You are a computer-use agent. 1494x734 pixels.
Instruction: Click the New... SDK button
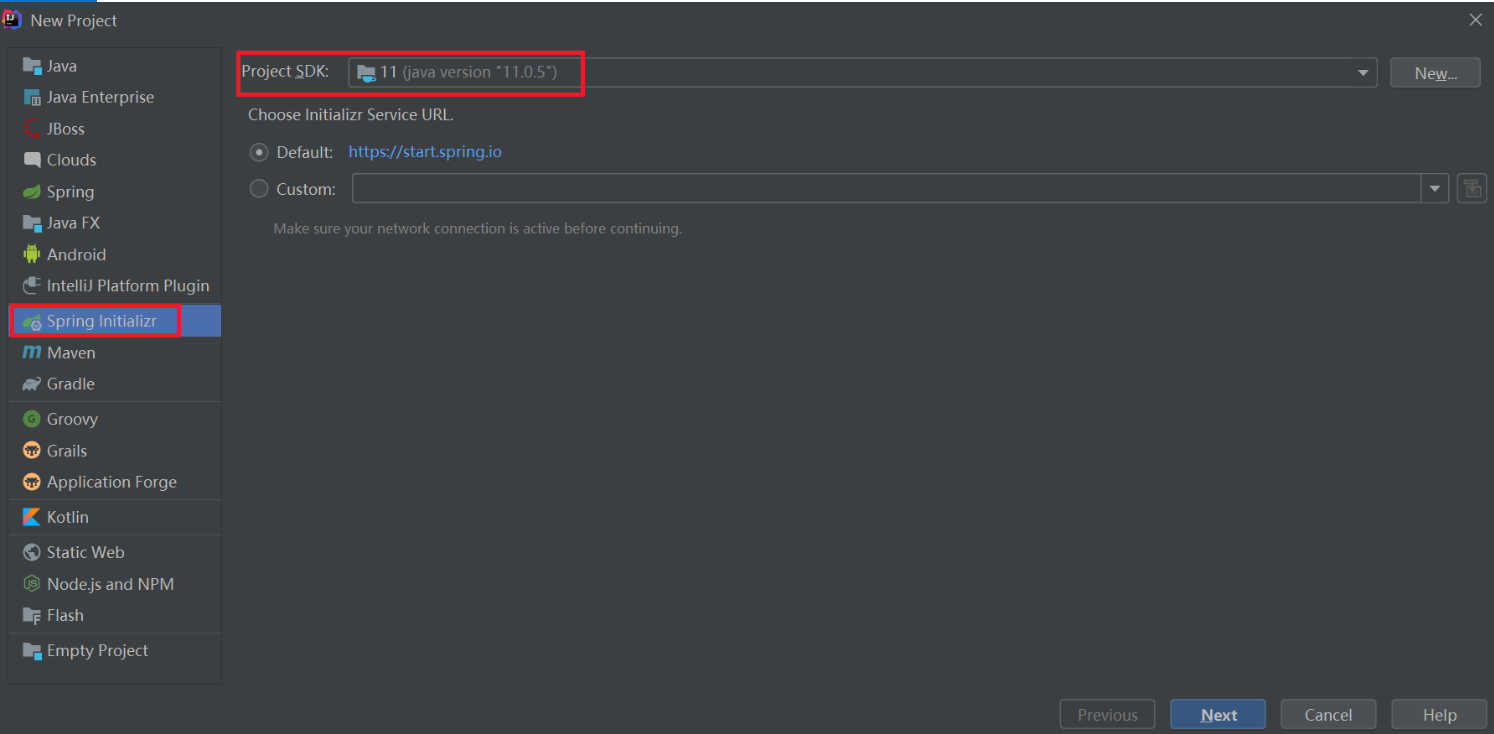click(x=1435, y=73)
